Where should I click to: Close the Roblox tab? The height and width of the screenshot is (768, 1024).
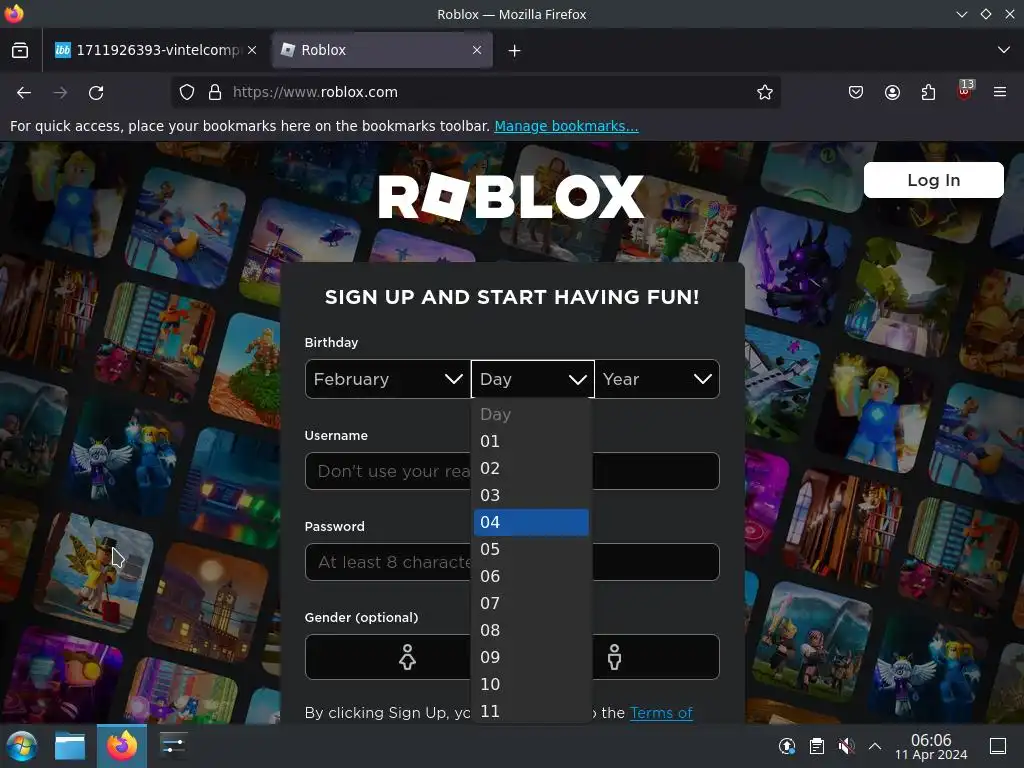click(x=477, y=50)
